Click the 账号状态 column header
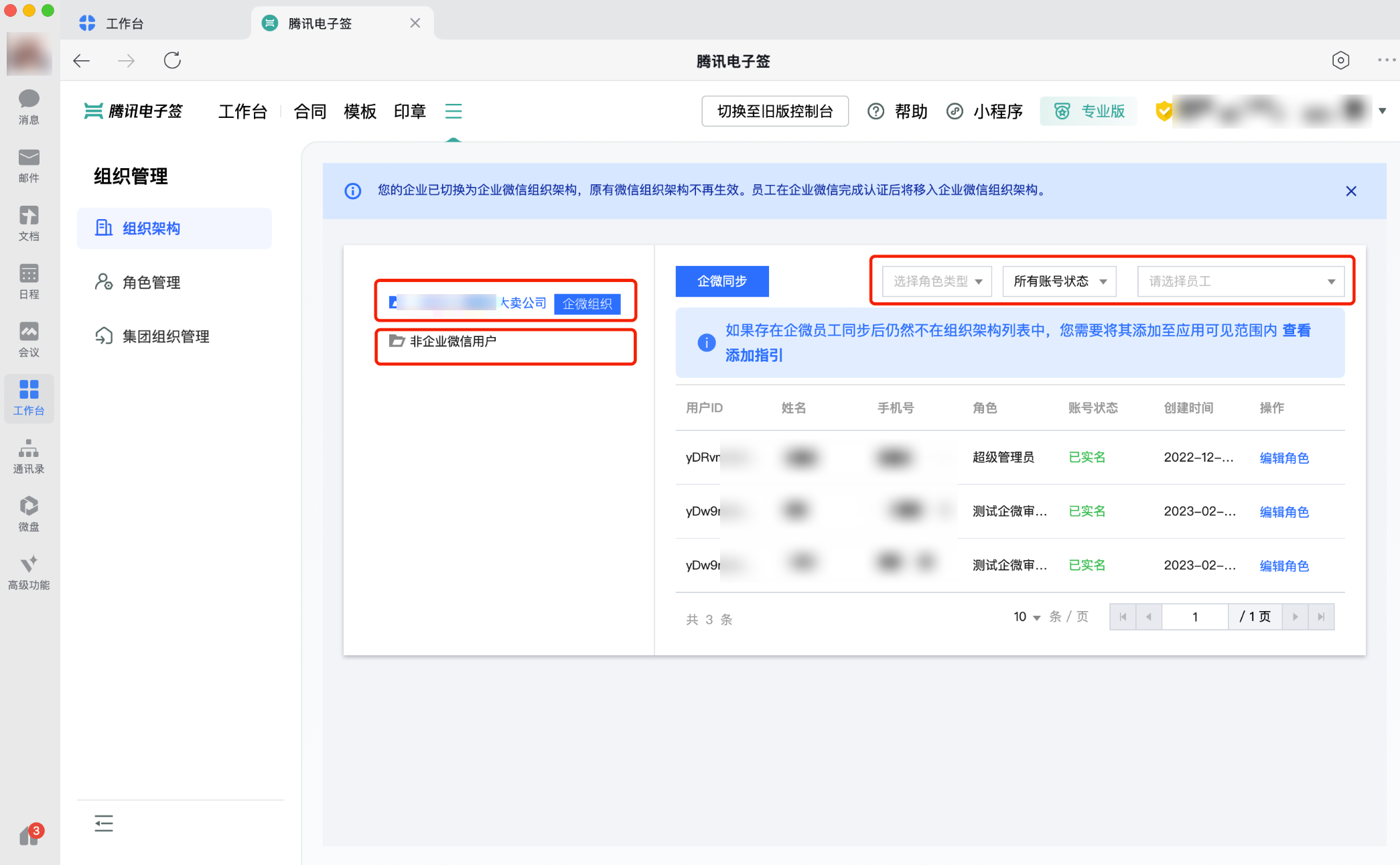Viewport: 1400px width, 865px height. [1093, 407]
